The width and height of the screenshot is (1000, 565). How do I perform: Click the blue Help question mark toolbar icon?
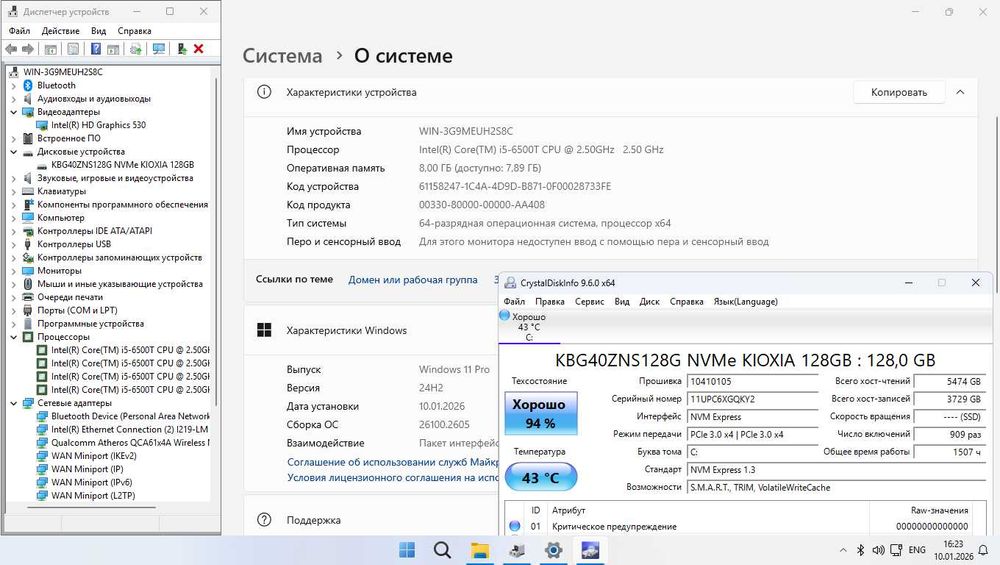pos(96,49)
